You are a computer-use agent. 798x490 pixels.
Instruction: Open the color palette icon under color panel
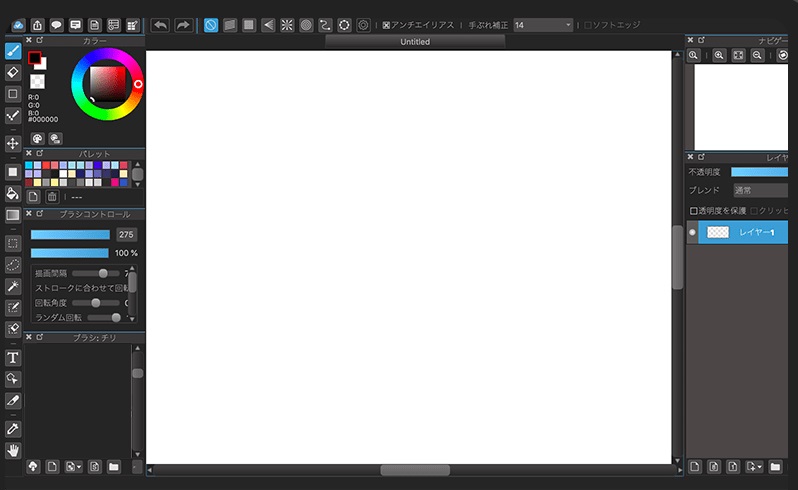[x=37, y=138]
